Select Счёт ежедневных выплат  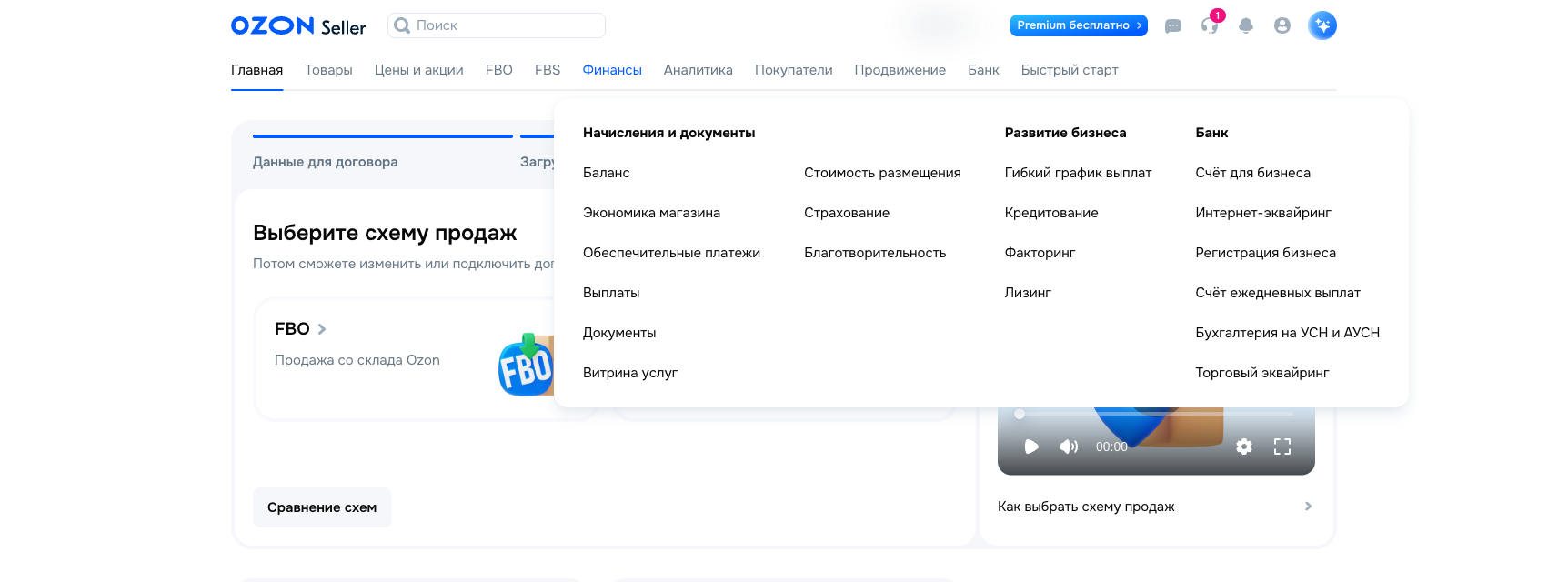(x=1278, y=293)
